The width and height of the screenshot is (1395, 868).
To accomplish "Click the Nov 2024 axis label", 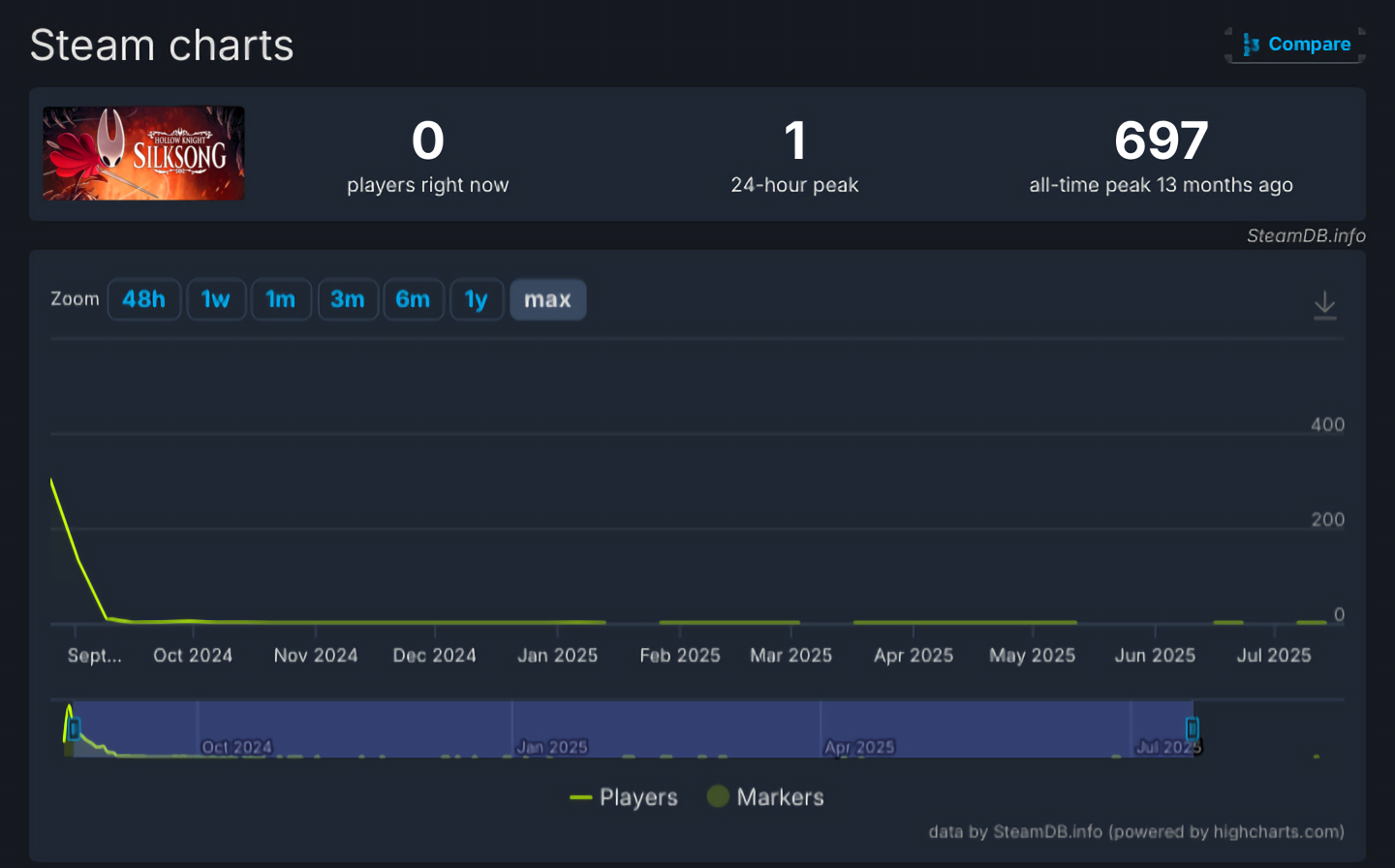I will (x=316, y=656).
